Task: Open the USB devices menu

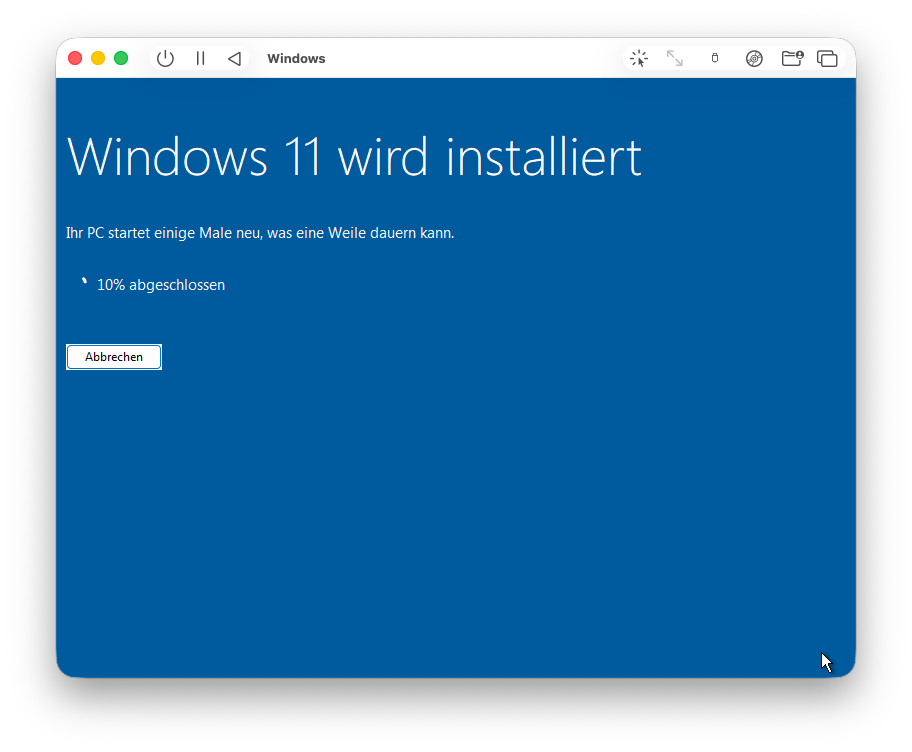Action: point(714,59)
